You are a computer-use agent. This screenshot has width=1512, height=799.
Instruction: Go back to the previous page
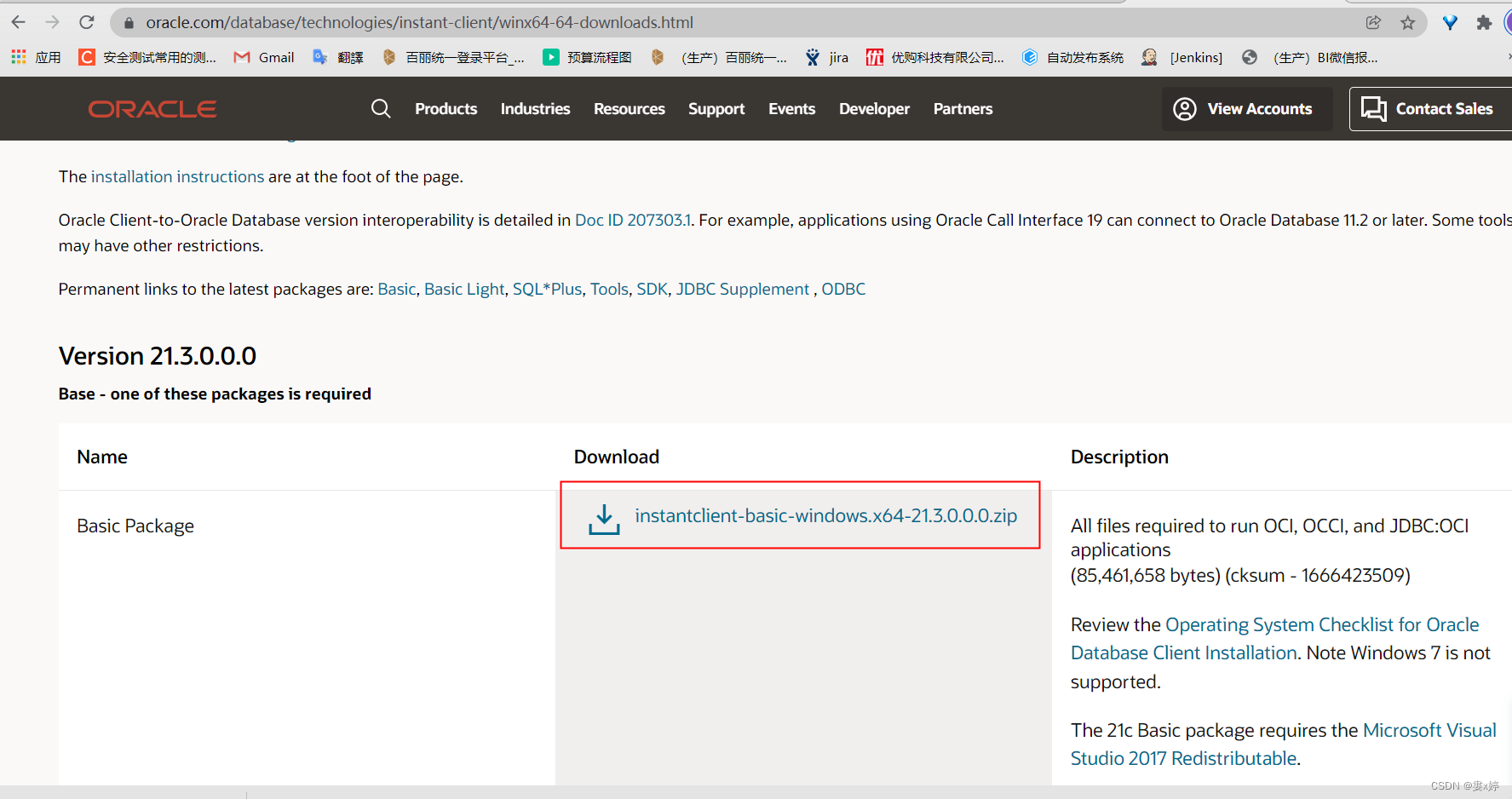18,22
